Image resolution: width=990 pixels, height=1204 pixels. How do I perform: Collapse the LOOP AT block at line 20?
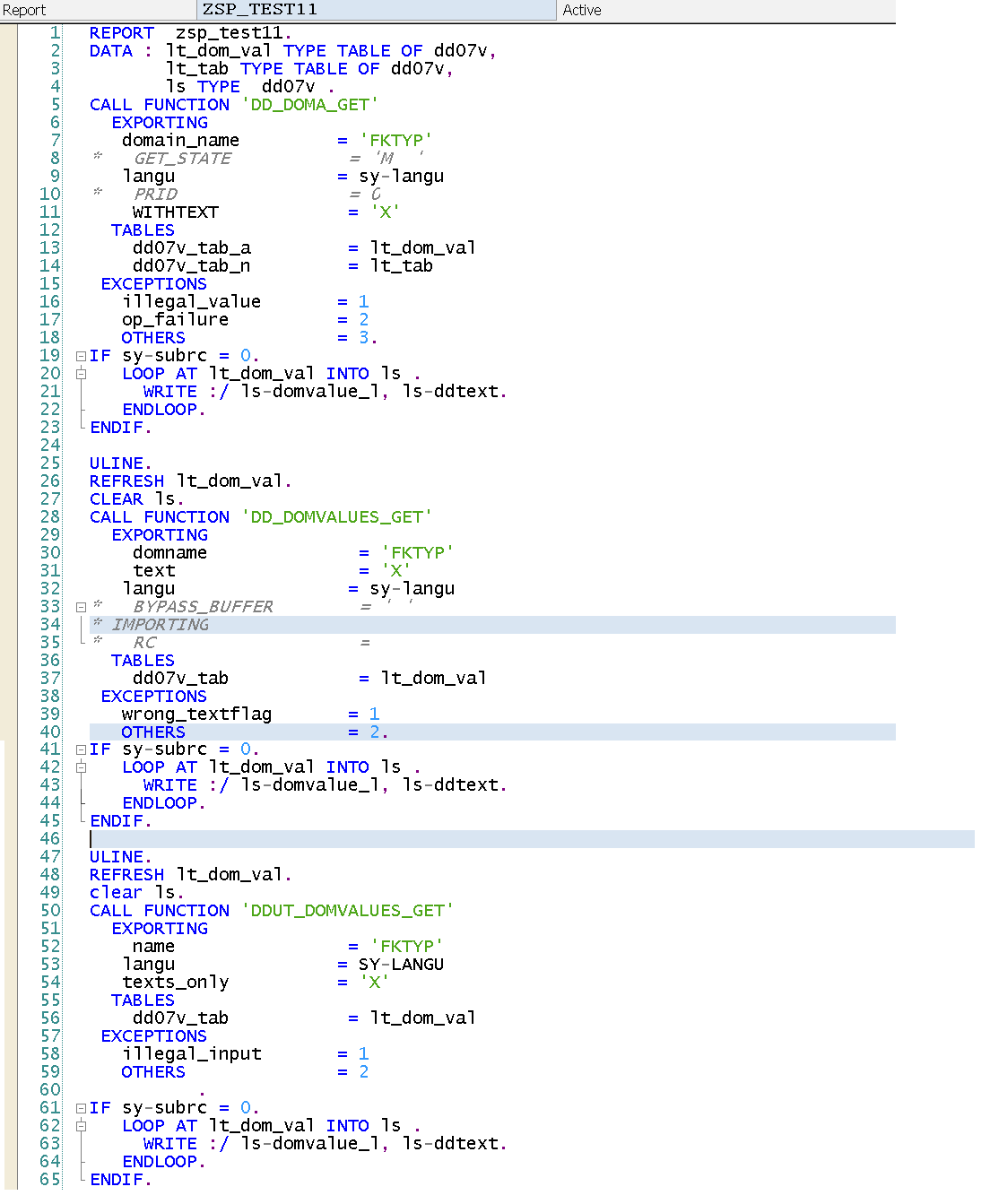point(82,373)
